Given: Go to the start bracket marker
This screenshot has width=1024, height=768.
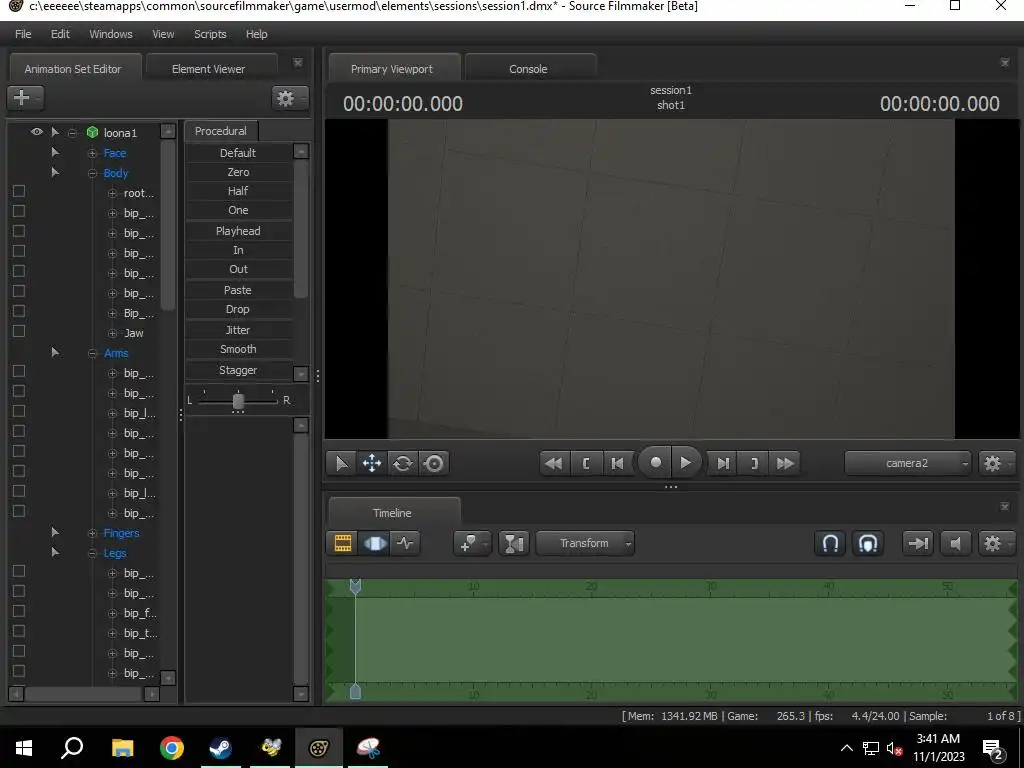Looking at the screenshot, I should [586, 464].
